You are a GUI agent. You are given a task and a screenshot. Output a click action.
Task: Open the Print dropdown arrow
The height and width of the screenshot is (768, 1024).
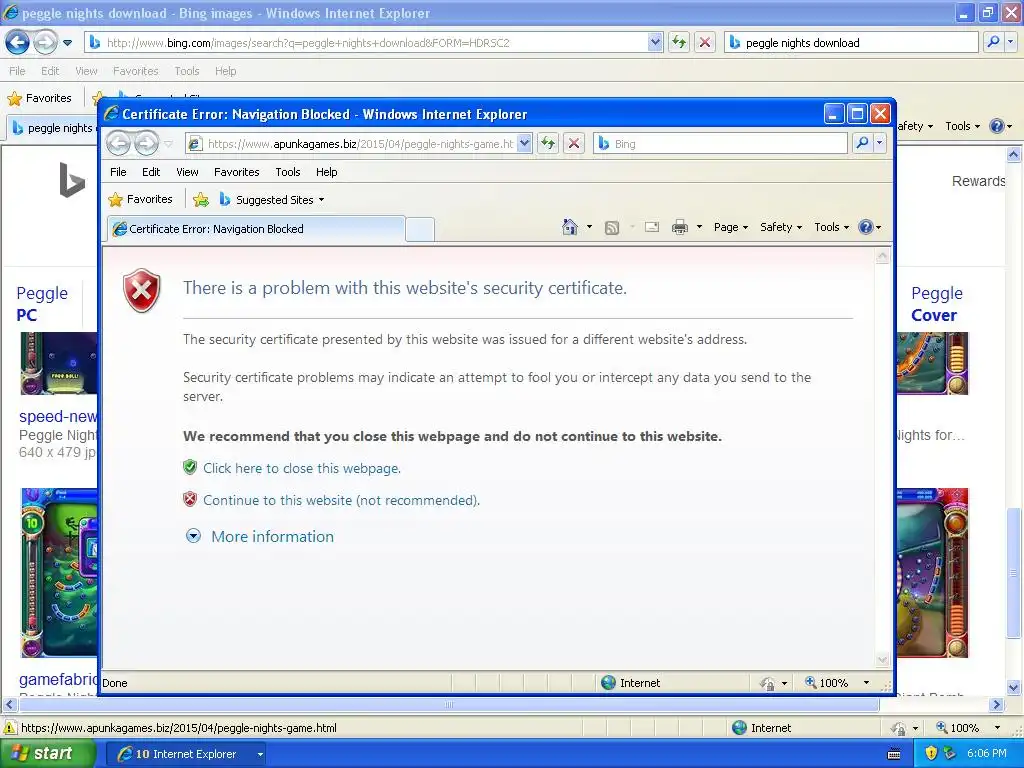click(699, 227)
